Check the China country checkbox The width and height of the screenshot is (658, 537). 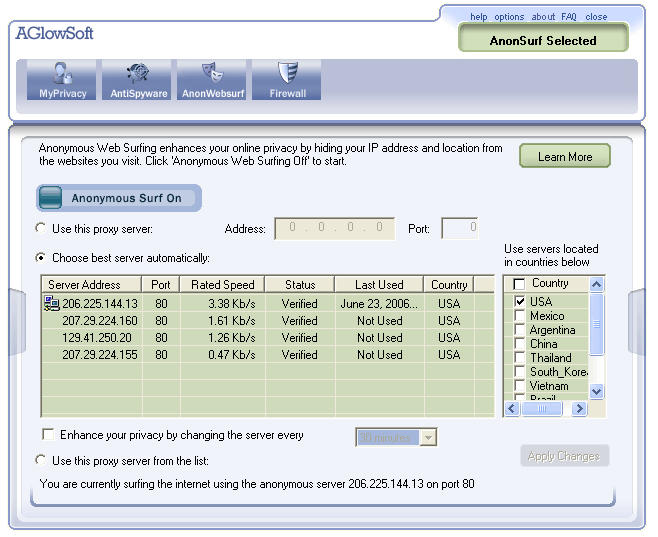(x=520, y=344)
